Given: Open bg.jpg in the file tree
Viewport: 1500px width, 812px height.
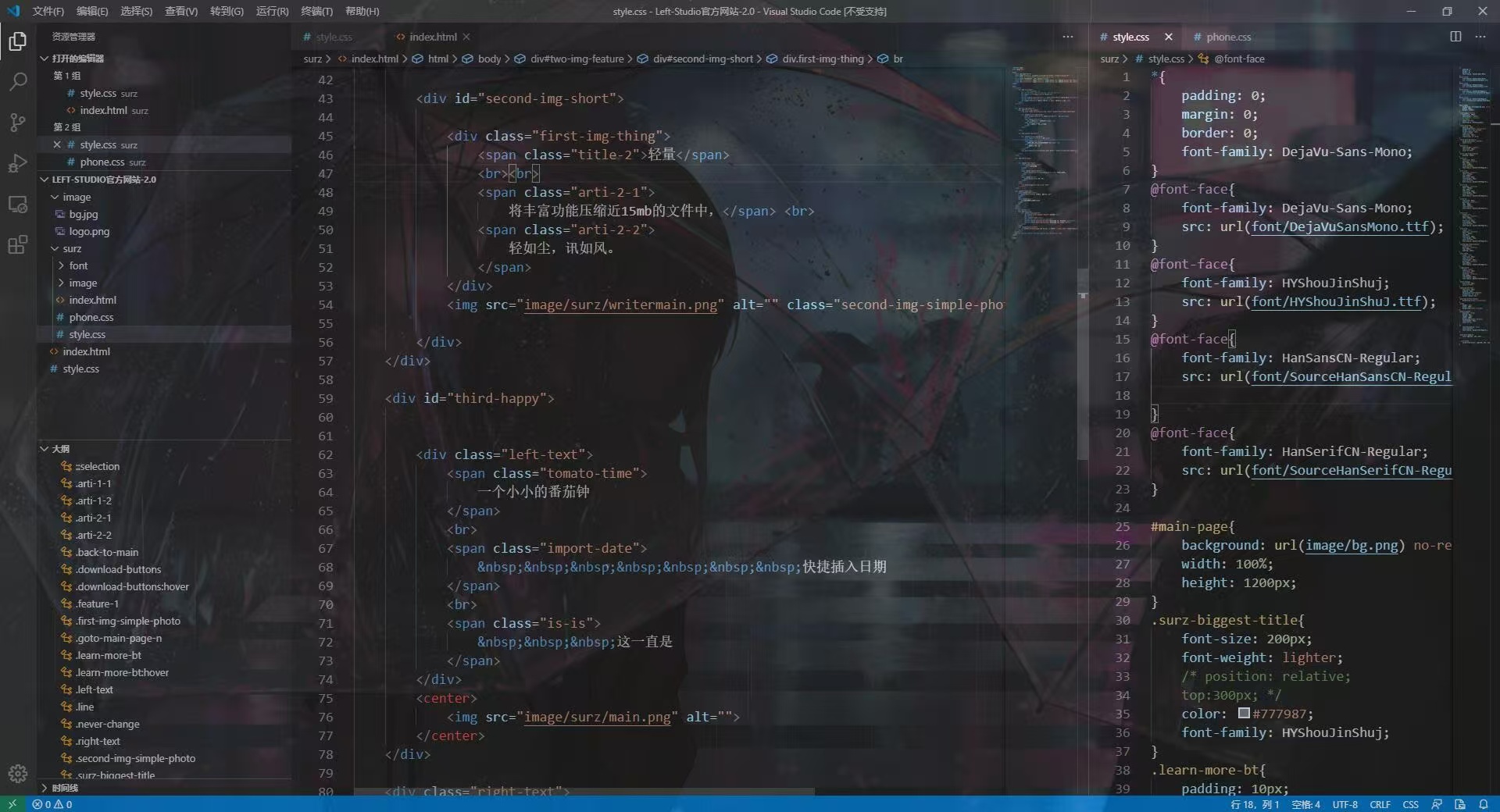Looking at the screenshot, I should [x=164, y=214].
